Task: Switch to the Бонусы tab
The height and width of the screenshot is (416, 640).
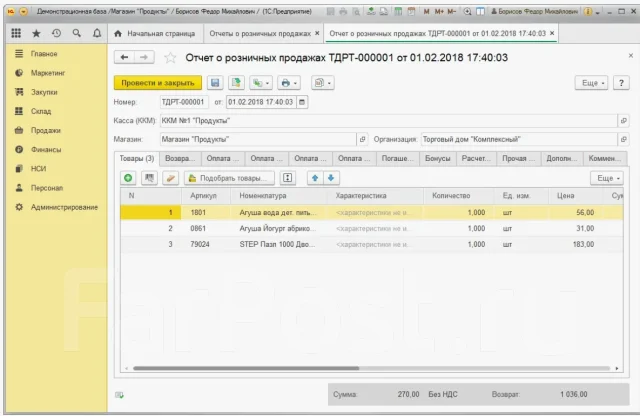Action: [x=438, y=158]
